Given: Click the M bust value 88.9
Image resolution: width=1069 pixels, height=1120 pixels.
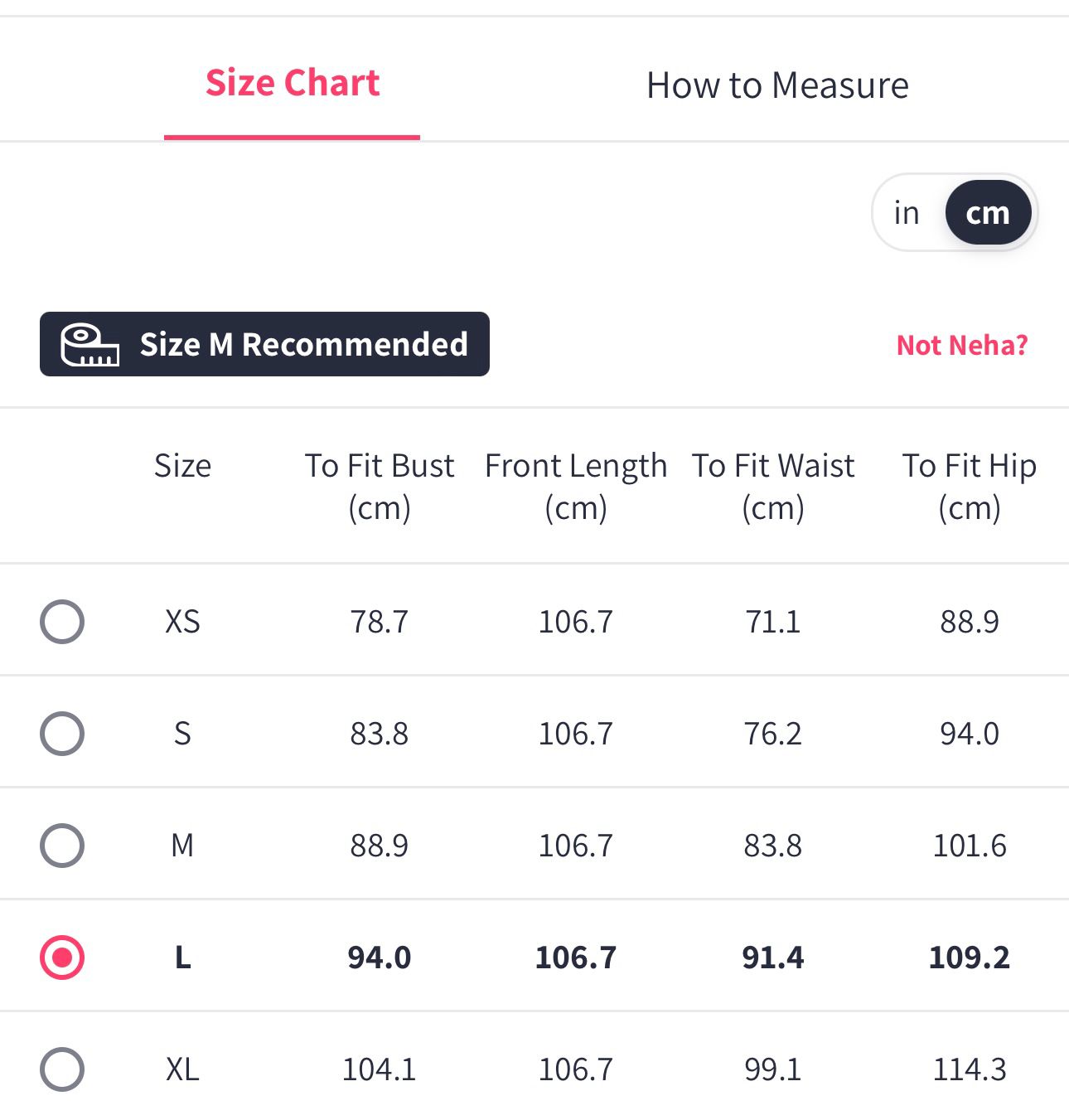Looking at the screenshot, I should pyautogui.click(x=380, y=846).
